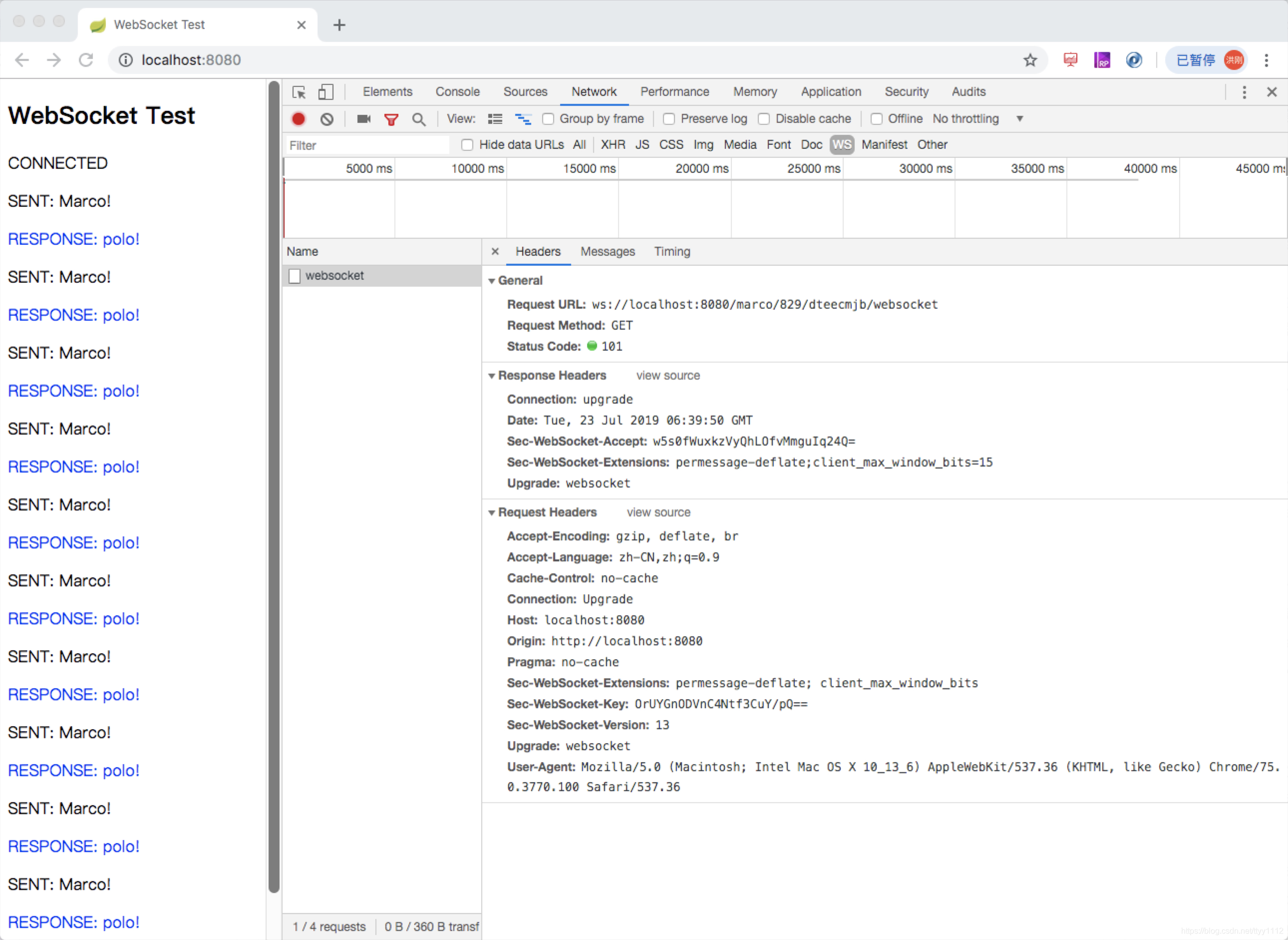
Task: Click the browser back arrow
Action: 21,60
